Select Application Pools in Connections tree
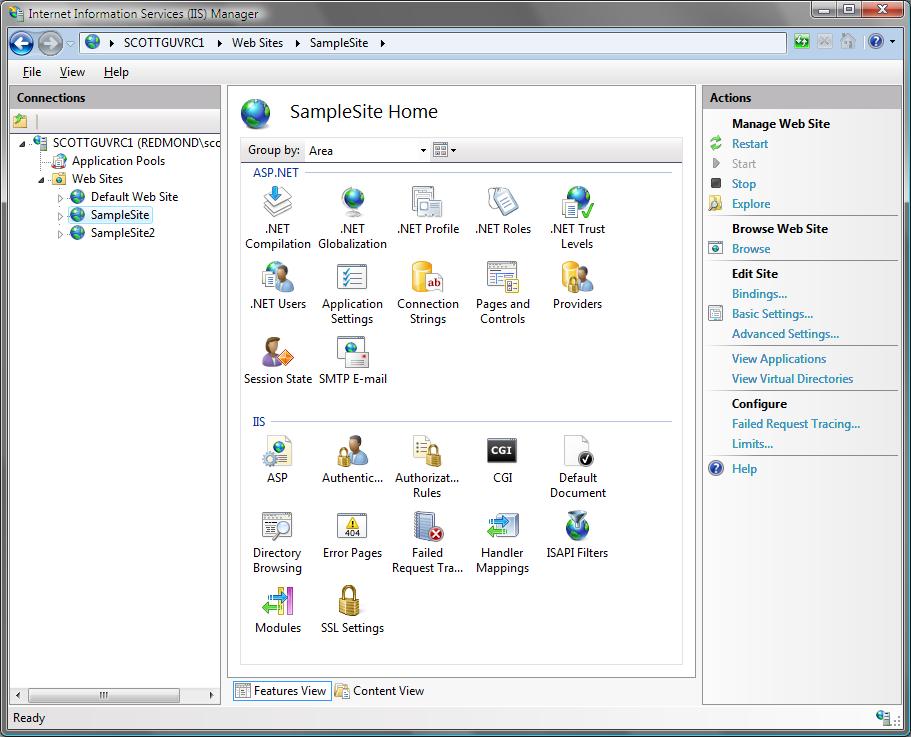This screenshot has width=911, height=737. 118,161
